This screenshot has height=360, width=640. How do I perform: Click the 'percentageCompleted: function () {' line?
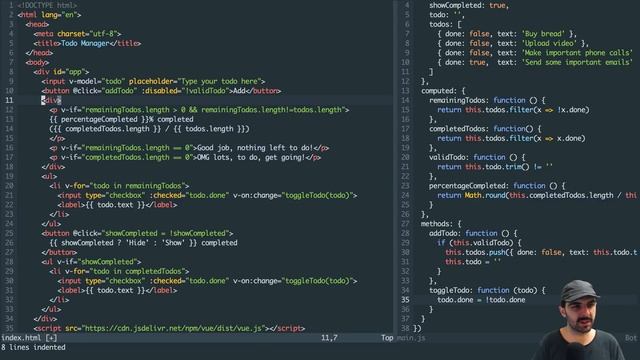pos(497,186)
